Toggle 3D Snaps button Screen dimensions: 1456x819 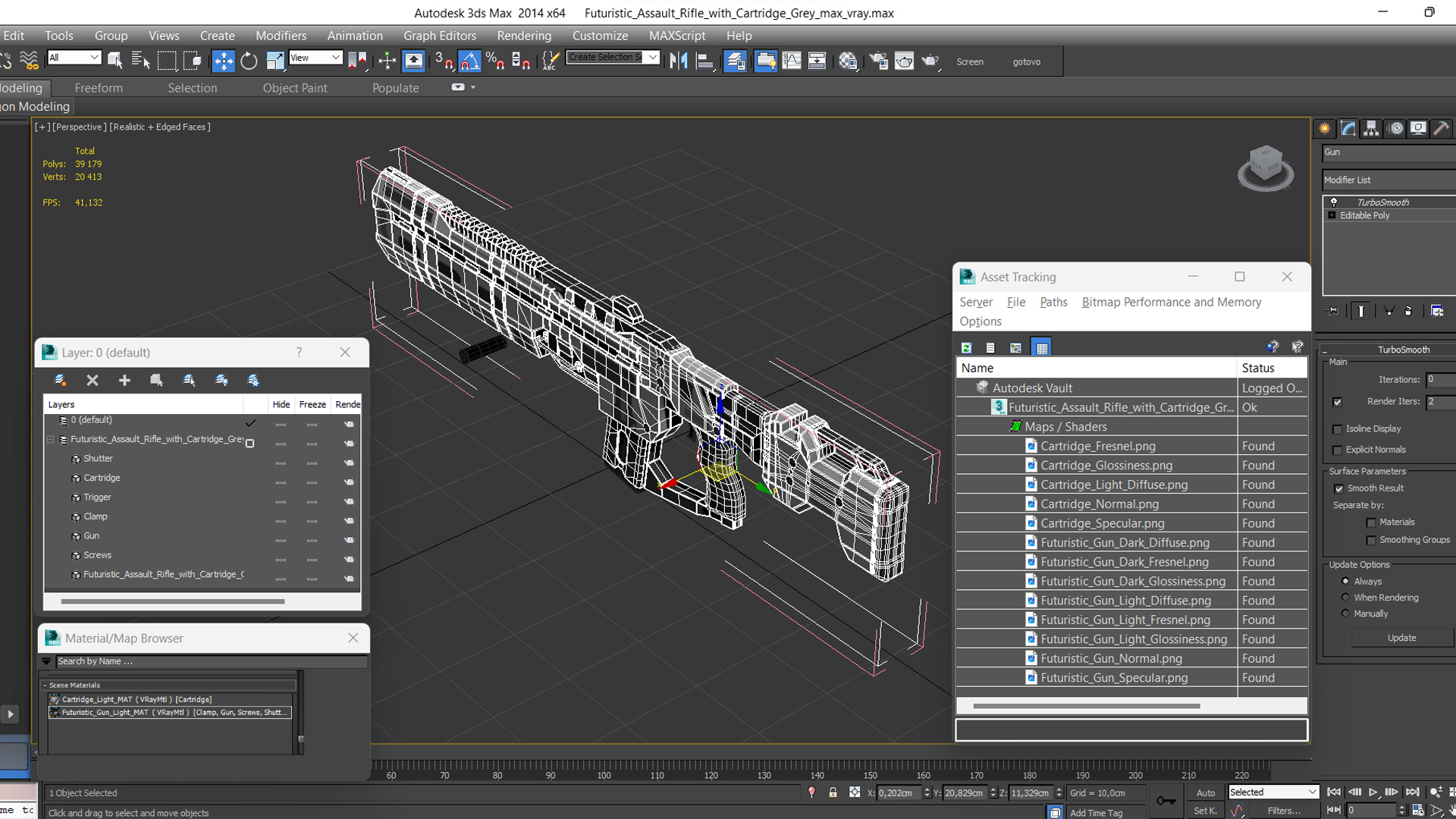click(x=444, y=61)
